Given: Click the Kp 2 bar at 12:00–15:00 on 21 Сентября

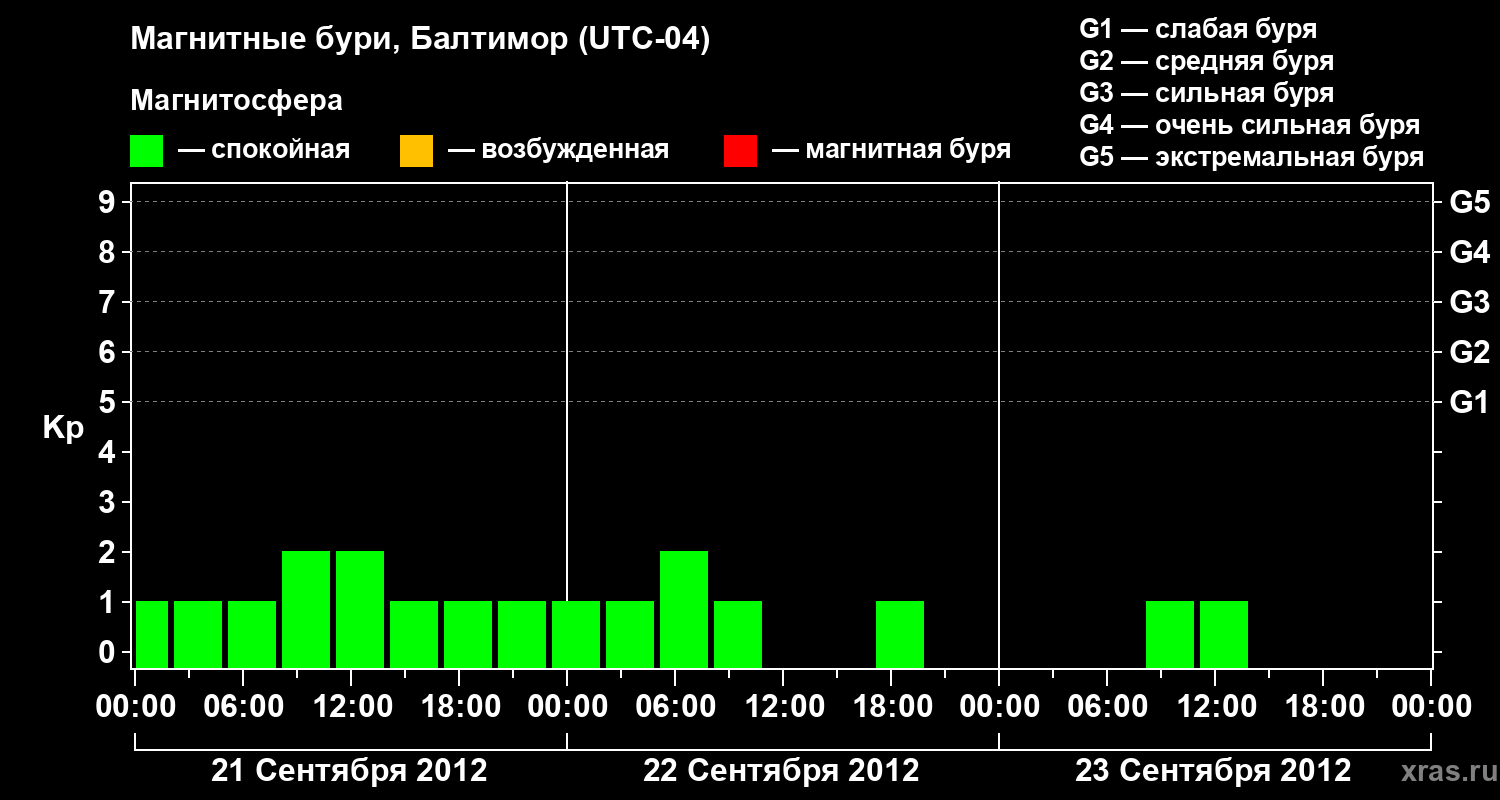Looking at the screenshot, I should pyautogui.click(x=360, y=609).
